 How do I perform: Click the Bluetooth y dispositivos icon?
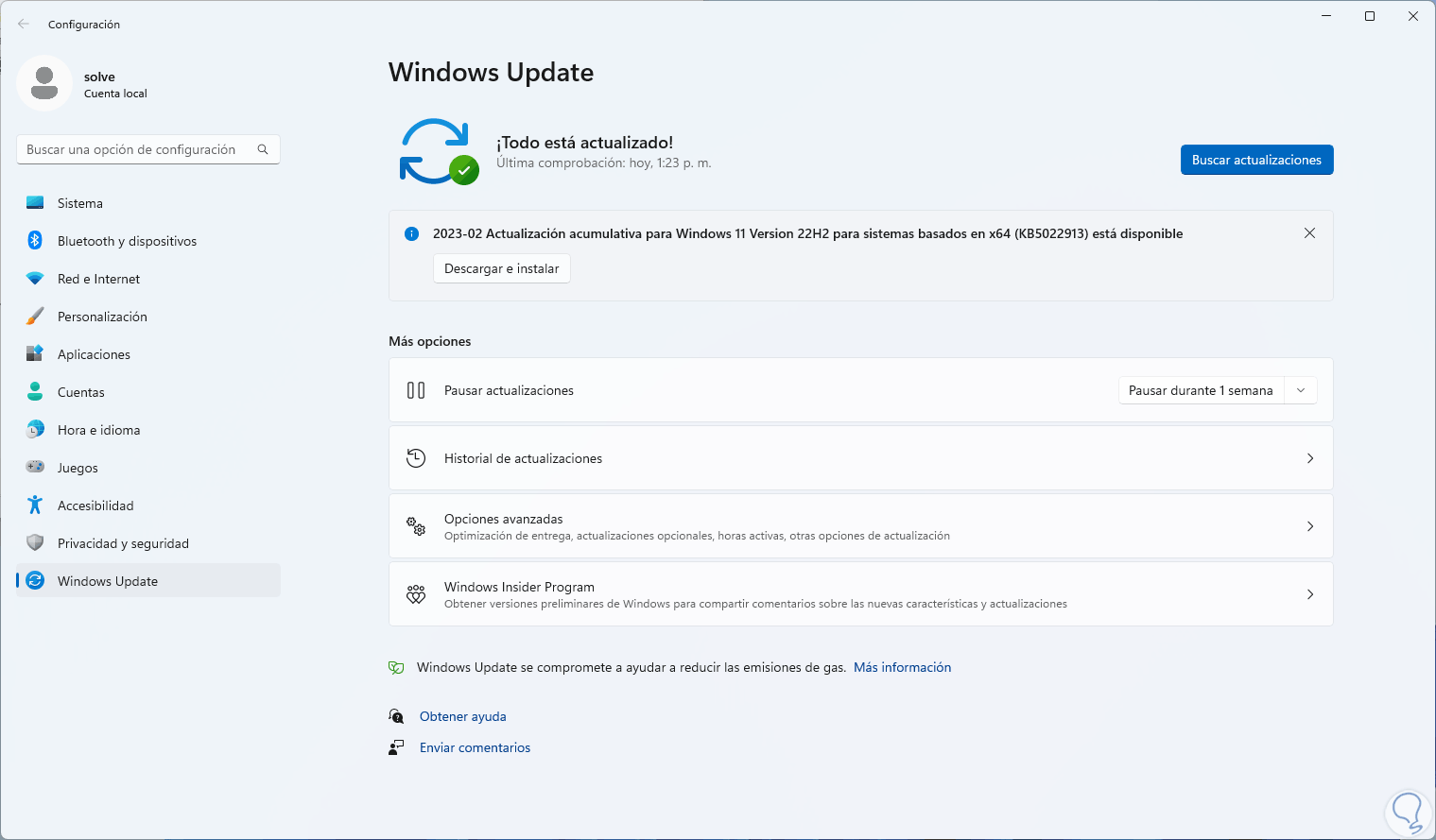point(35,241)
